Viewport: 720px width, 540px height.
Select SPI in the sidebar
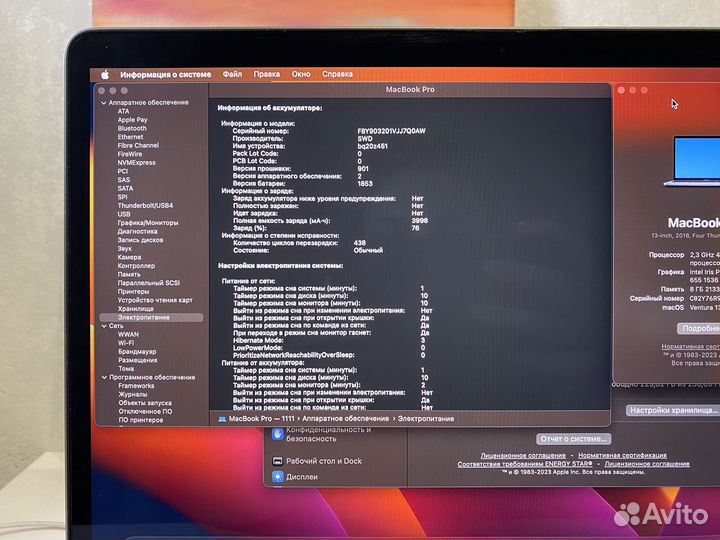[122, 197]
